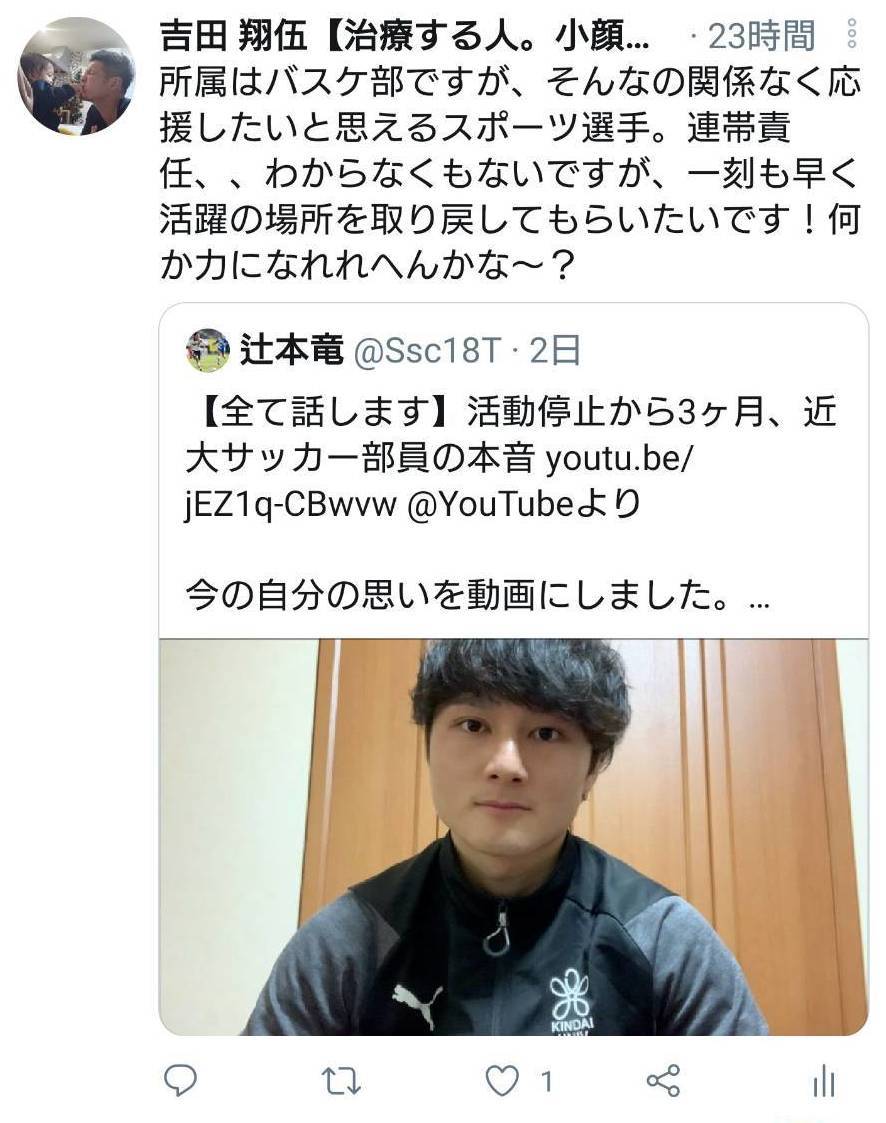This screenshot has height=1123, width=886.
Task: Open the youtu.be video link
Action: coord(437,482)
